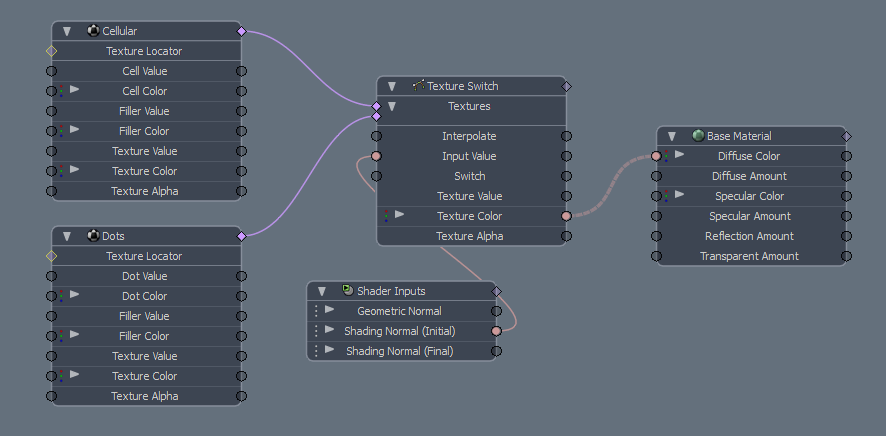Expand Geometric Normal in Shader Inputs
Screen dimensions: 886x436
[x=329, y=311]
